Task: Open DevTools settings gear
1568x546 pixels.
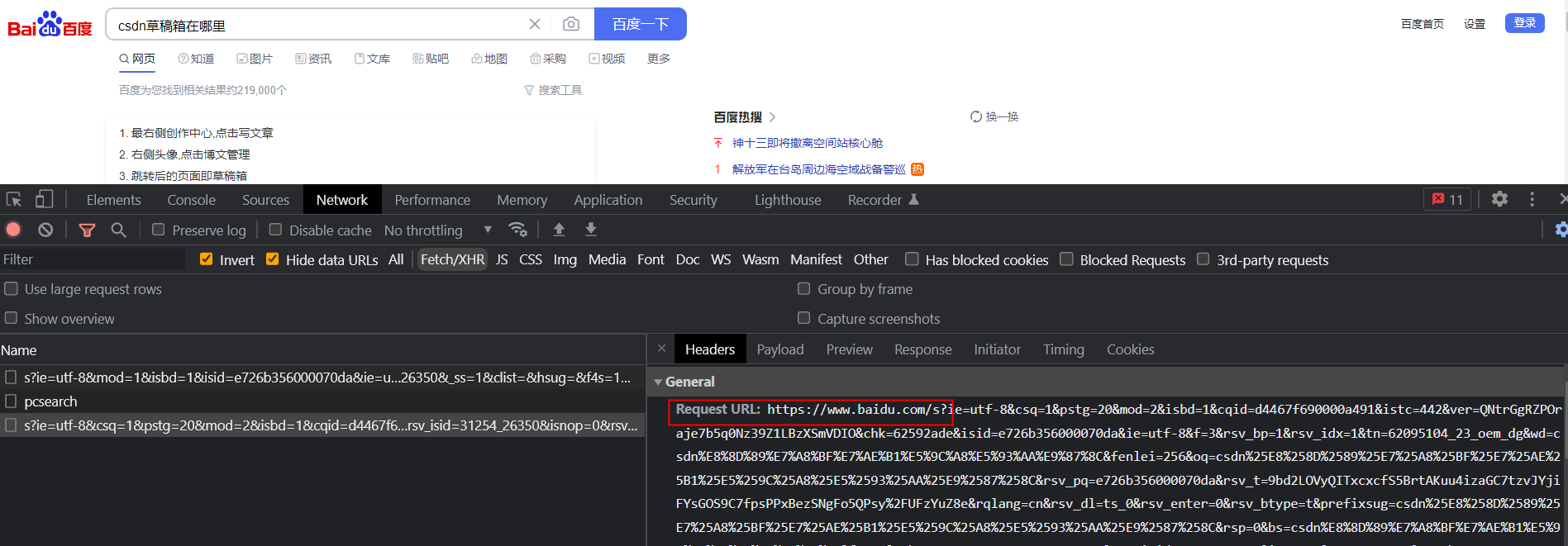Action: [x=1499, y=199]
